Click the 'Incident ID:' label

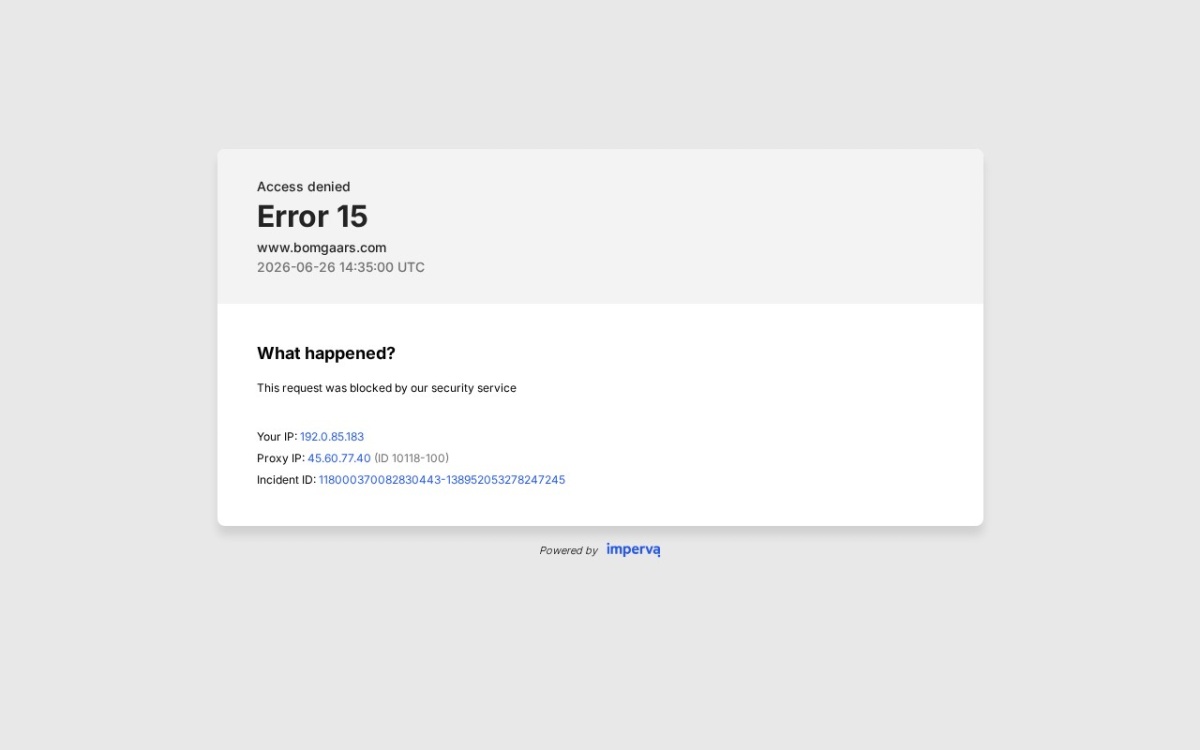tap(286, 480)
